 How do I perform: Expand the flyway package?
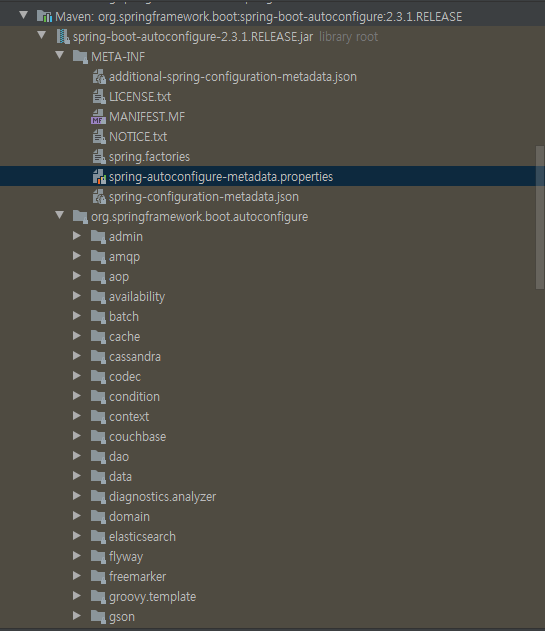click(x=77, y=556)
